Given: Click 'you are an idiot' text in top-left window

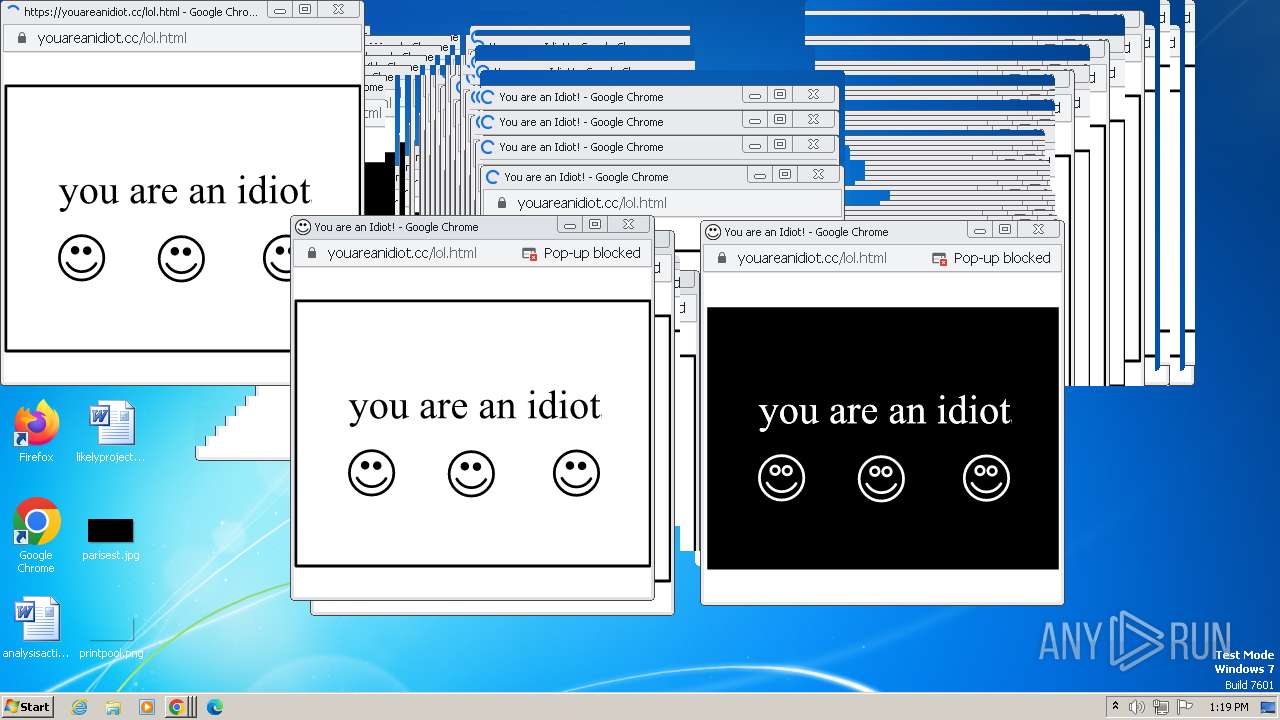Looking at the screenshot, I should 185,190.
